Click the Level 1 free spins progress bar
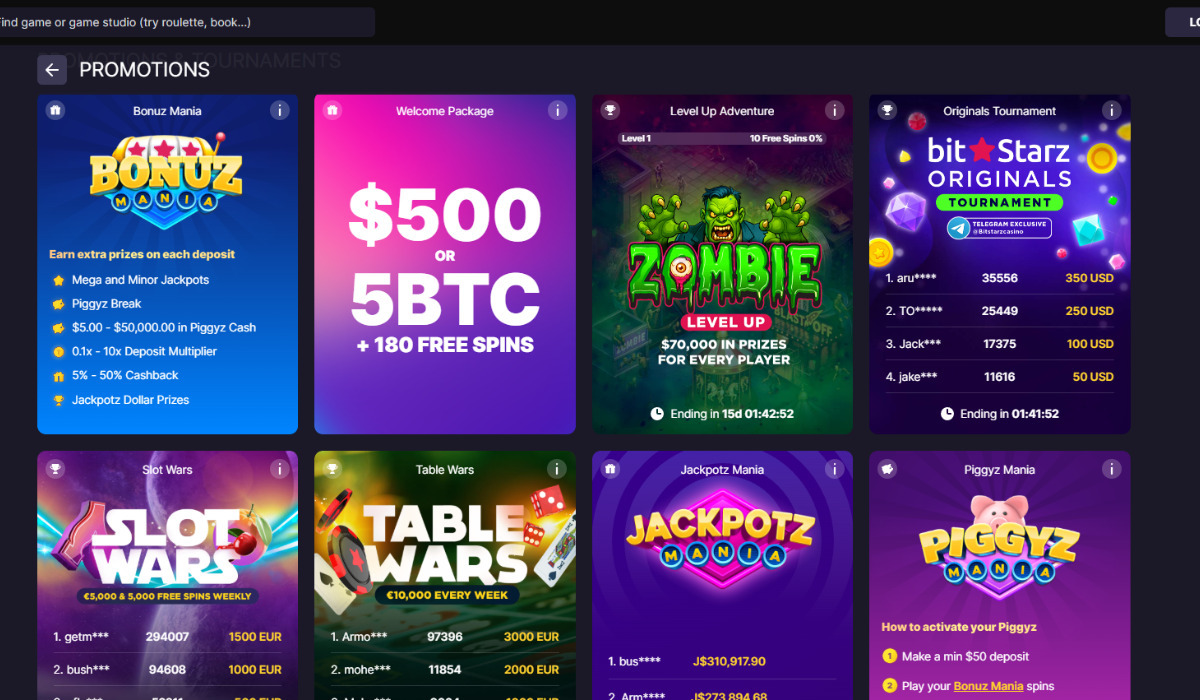The width and height of the screenshot is (1200, 700). tap(723, 138)
